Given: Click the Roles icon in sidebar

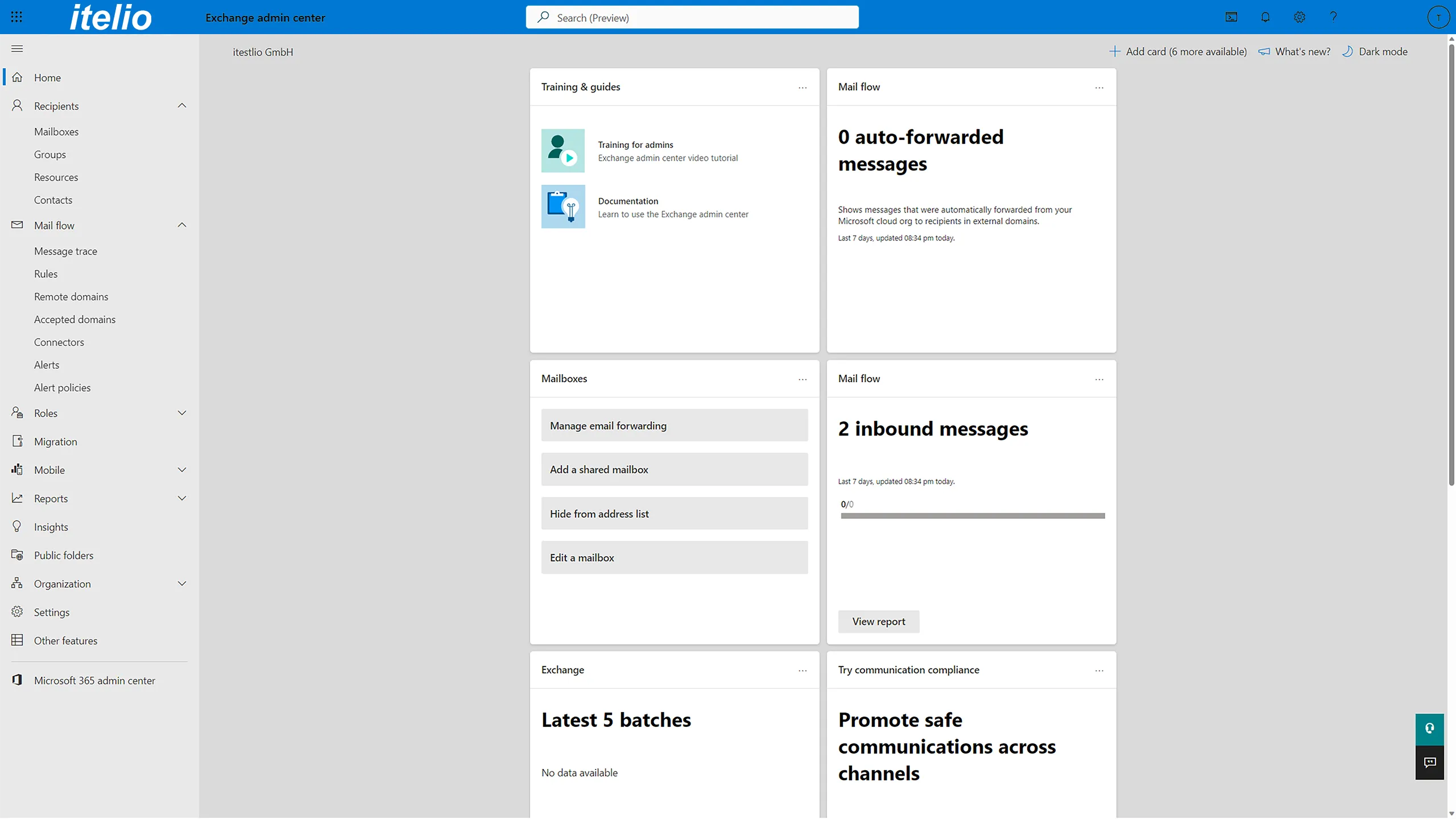Looking at the screenshot, I should (x=17, y=413).
